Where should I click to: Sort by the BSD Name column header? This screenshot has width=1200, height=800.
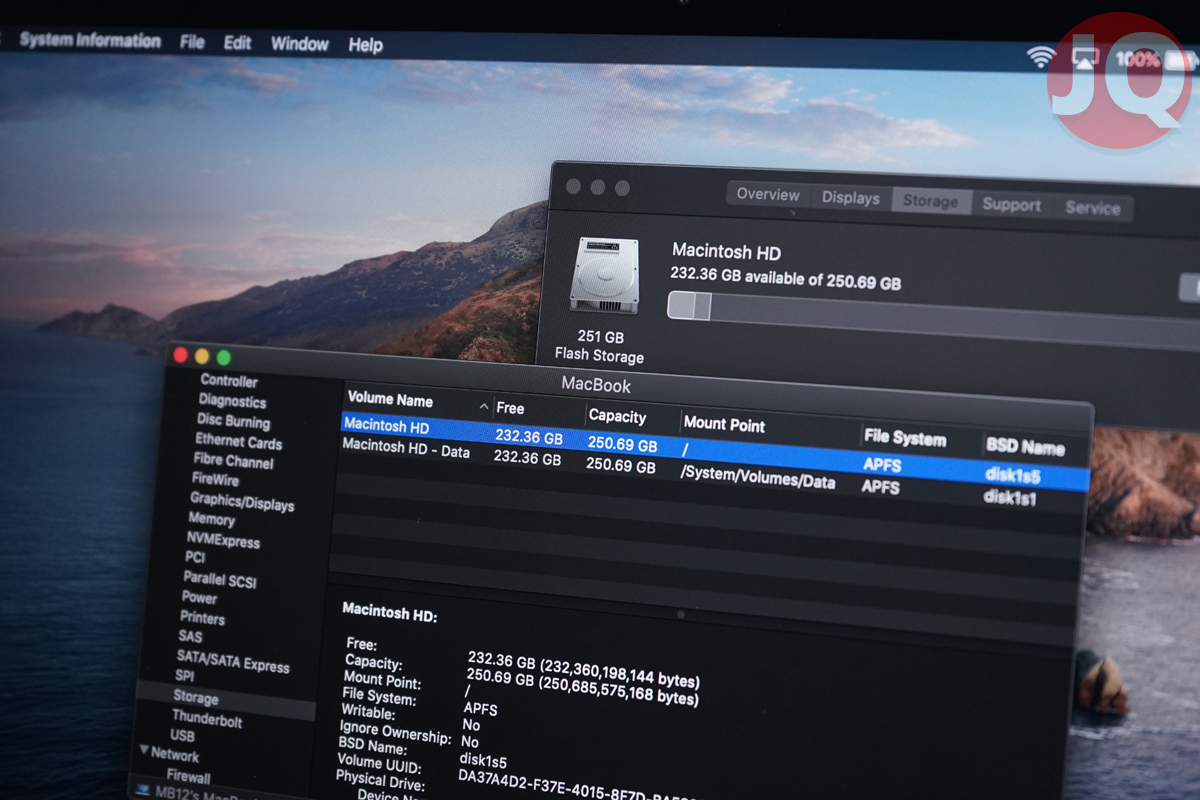(x=1025, y=447)
